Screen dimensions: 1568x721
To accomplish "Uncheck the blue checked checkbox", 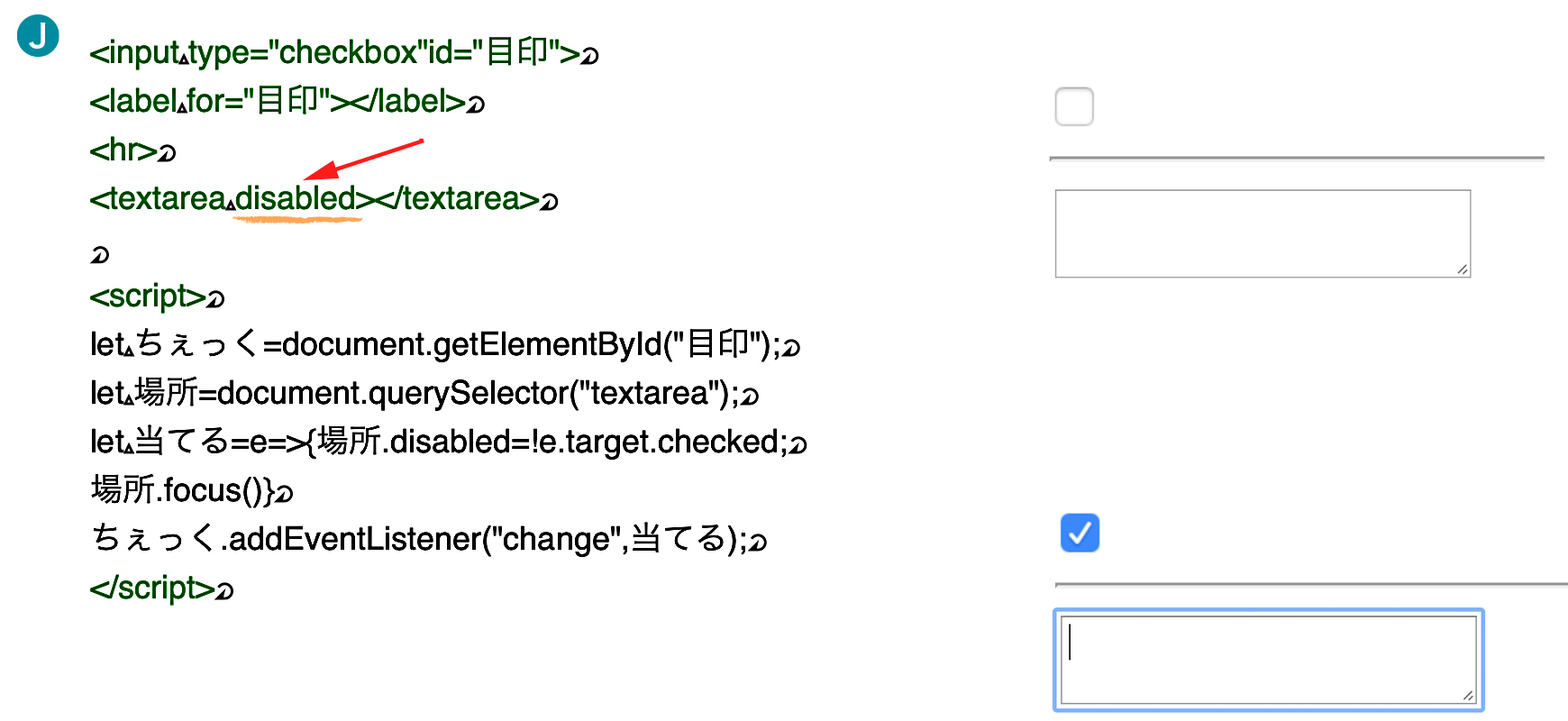I will 1080,533.
